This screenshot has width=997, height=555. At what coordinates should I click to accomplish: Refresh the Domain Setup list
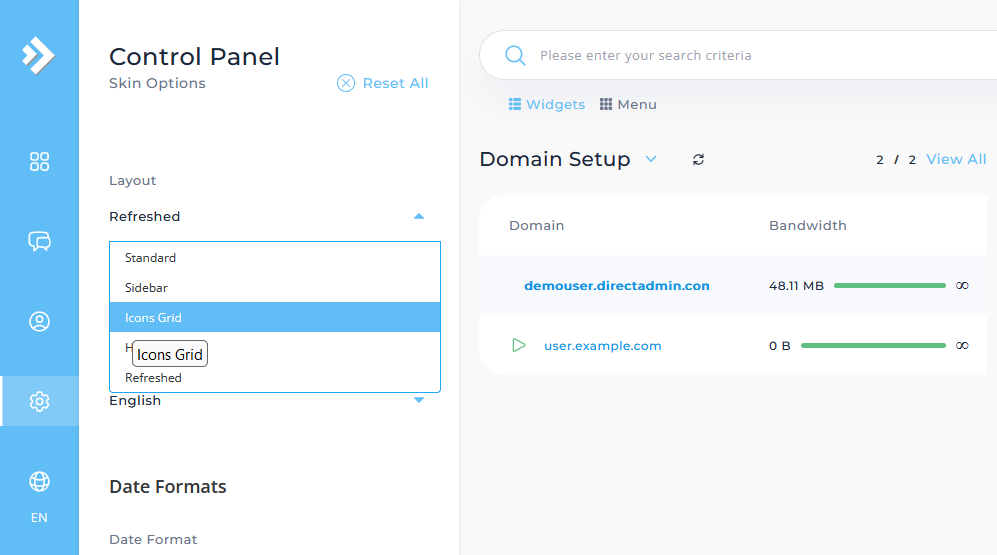[x=698, y=160]
